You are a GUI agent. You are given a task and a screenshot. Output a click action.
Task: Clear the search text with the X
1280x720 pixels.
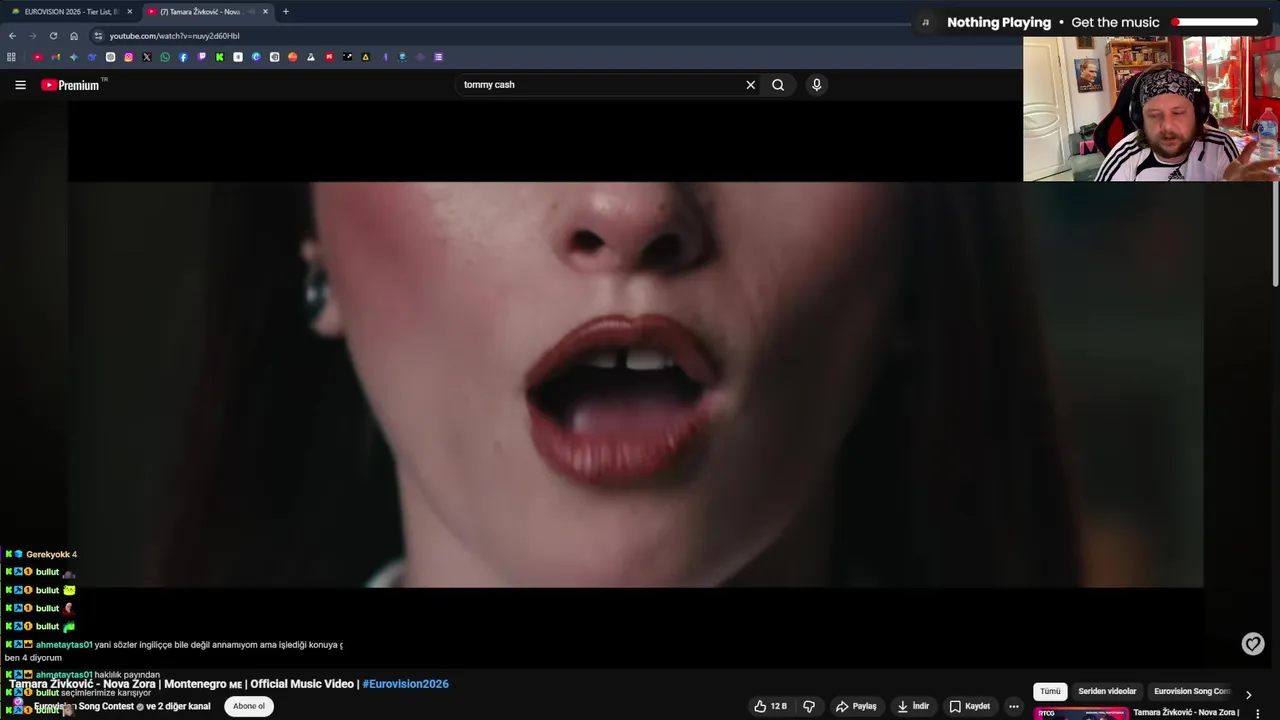[x=750, y=85]
